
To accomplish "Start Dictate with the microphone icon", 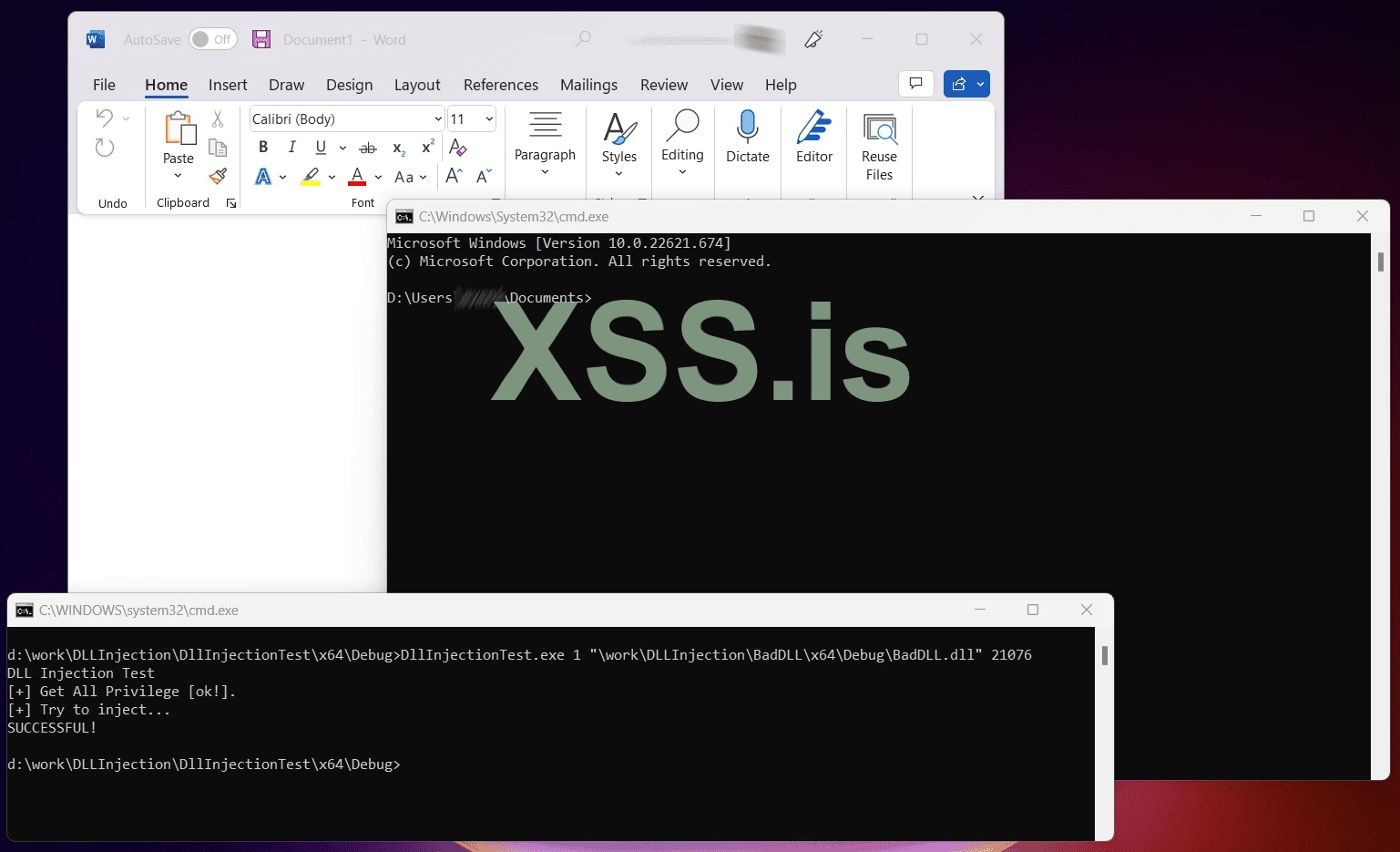I will point(748,128).
